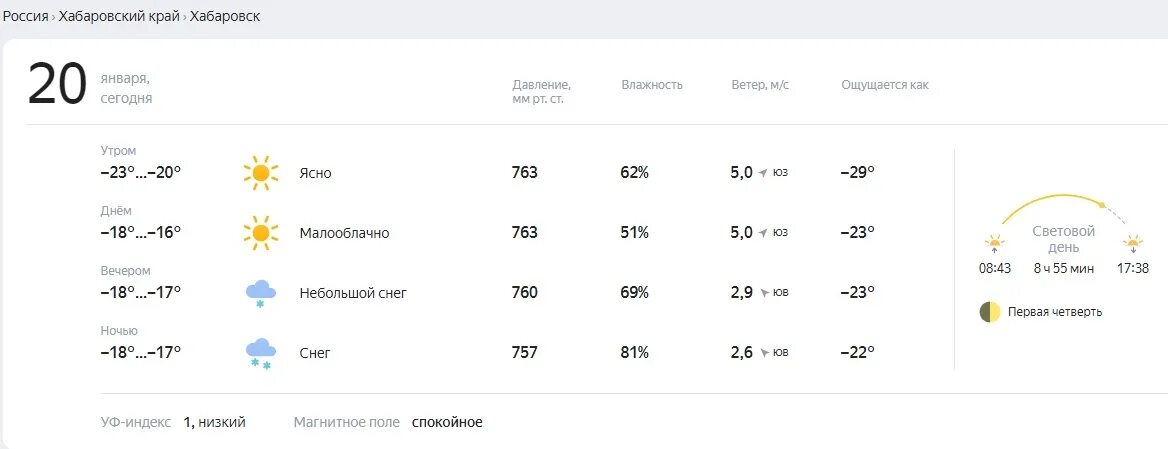Image resolution: width=1168 pixels, height=449 pixels.
Task: Click the sunrise icon above 08:43
Action: point(994,243)
